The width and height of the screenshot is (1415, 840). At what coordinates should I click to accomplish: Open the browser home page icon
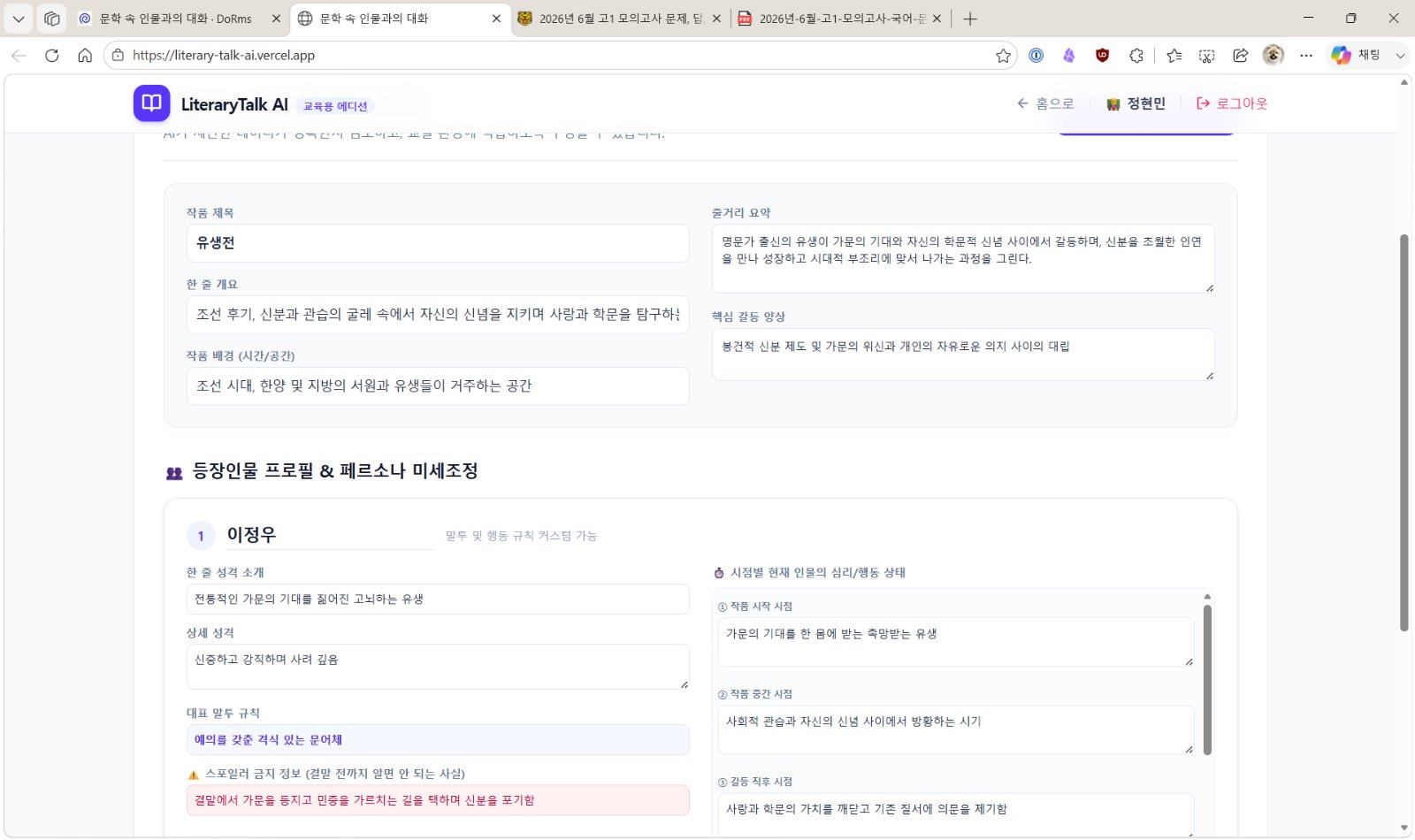click(85, 56)
